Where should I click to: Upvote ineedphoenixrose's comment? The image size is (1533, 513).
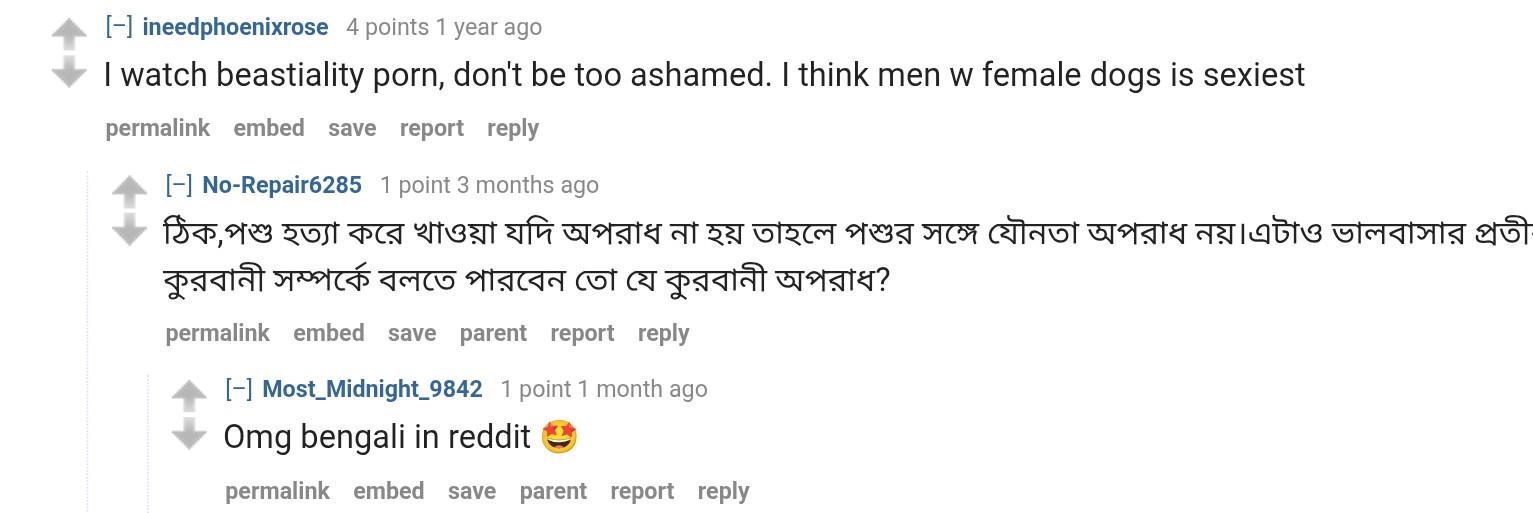click(x=69, y=36)
